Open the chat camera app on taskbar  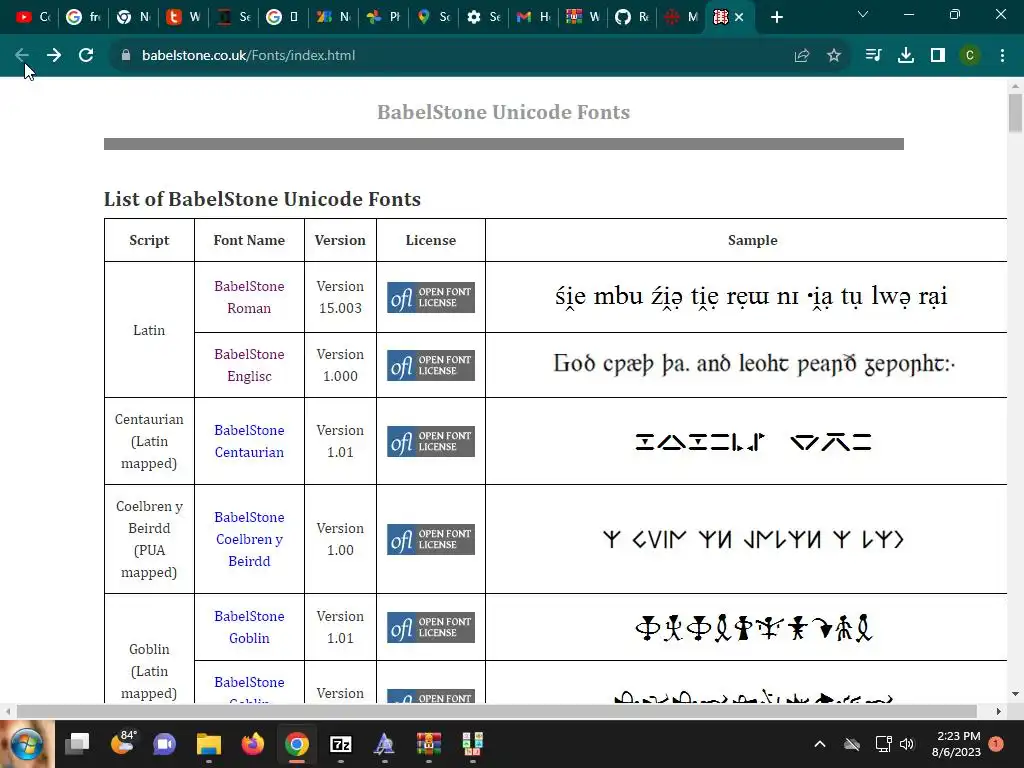tap(165, 744)
